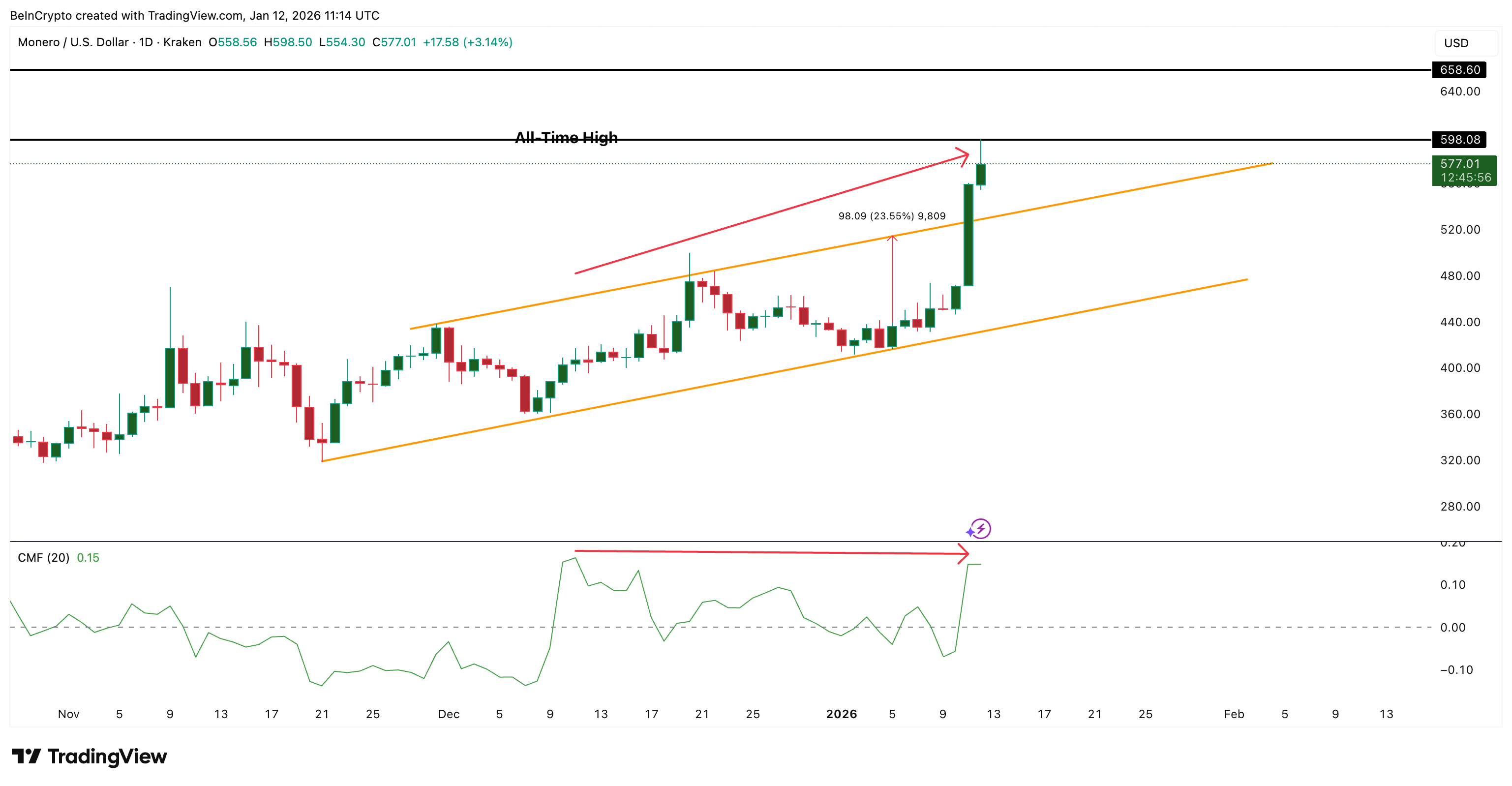
Task: Select the 2026 label on the time axis
Action: [x=842, y=714]
